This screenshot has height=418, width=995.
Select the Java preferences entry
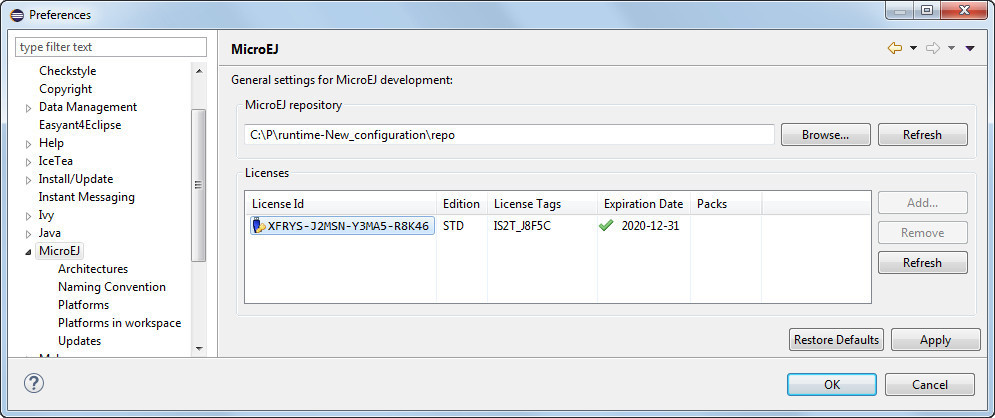tap(50, 233)
